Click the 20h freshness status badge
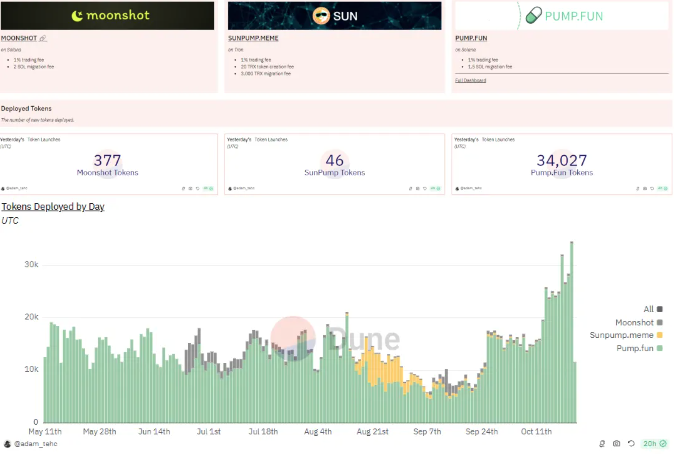Screen dimensions: 674x454 [655, 444]
